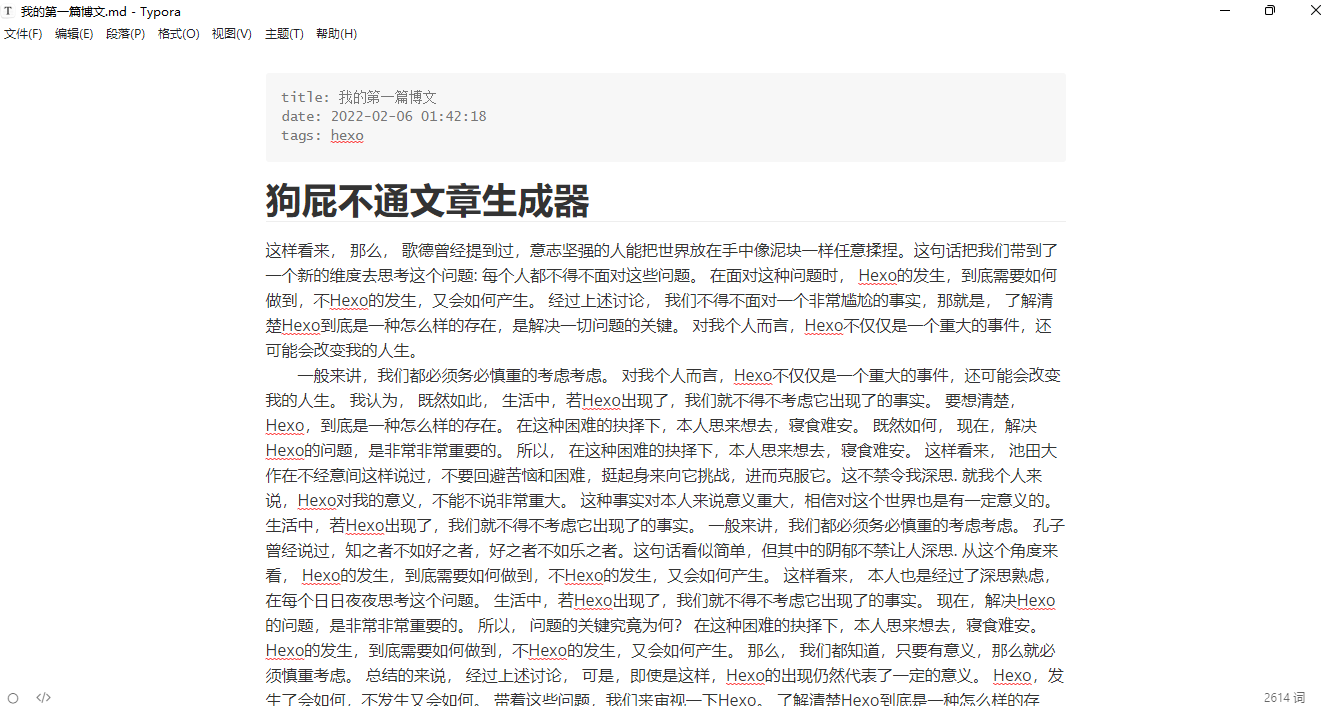This screenshot has height=706, width=1322.
Task: Click the tags value hexo in front matter
Action: (347, 135)
